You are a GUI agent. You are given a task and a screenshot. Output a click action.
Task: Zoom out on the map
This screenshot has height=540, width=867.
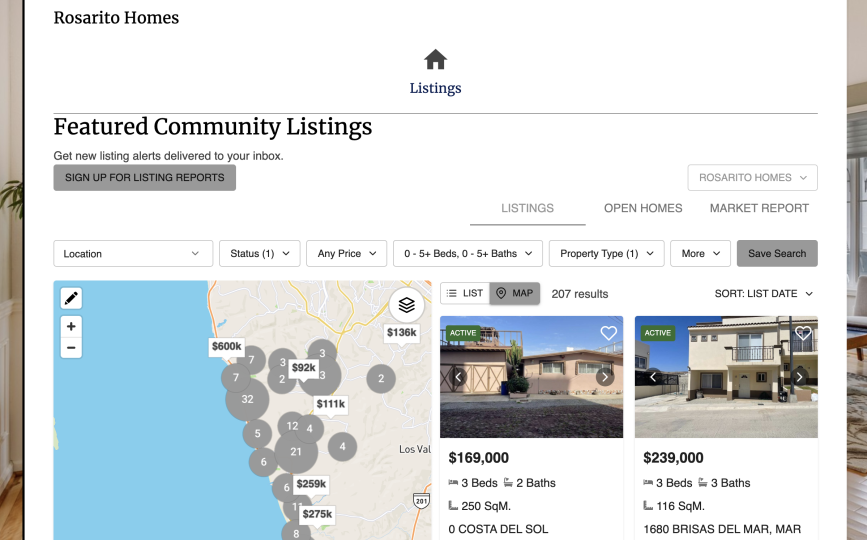(71, 348)
